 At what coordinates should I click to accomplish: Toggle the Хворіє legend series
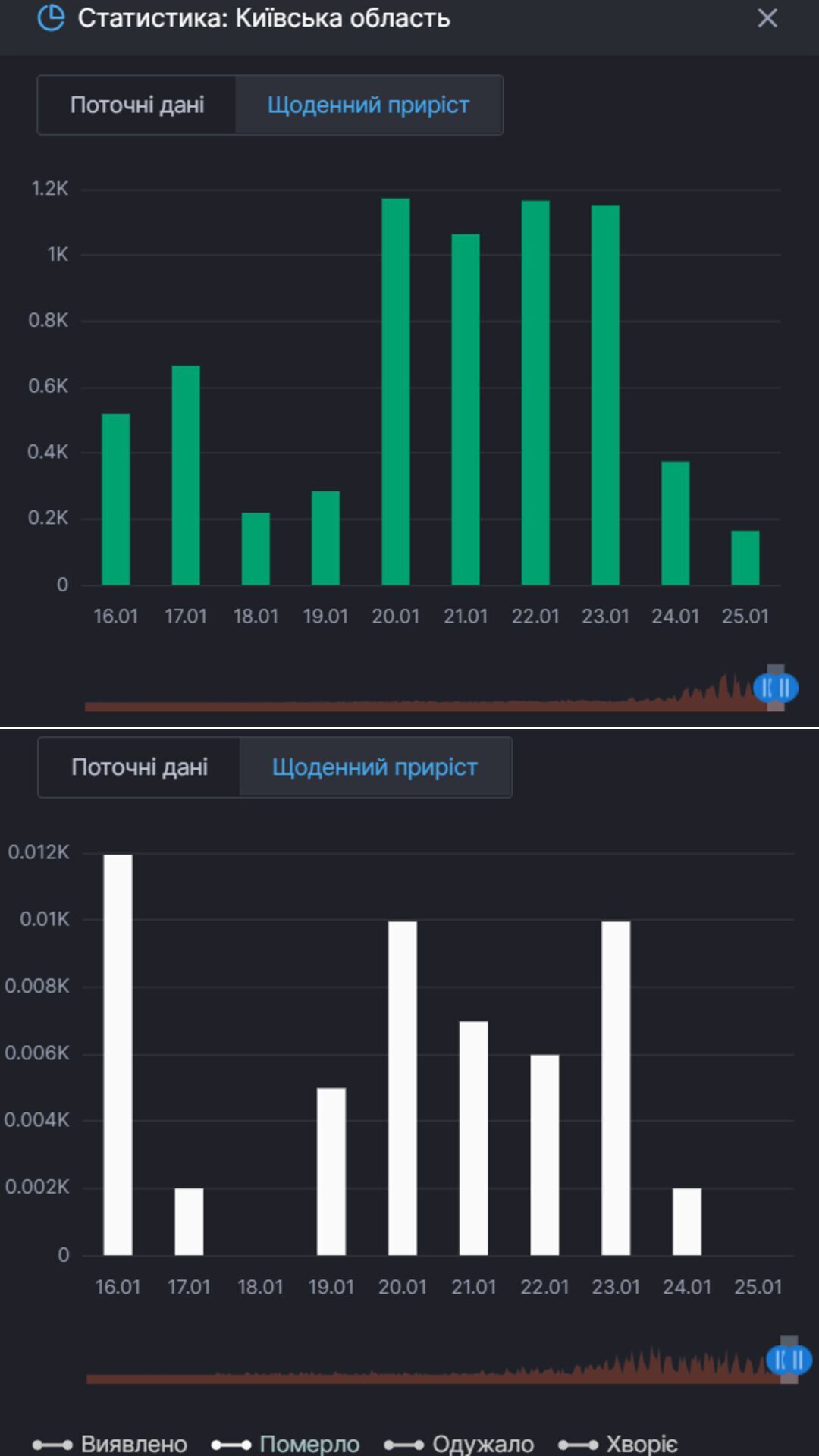click(618, 1443)
